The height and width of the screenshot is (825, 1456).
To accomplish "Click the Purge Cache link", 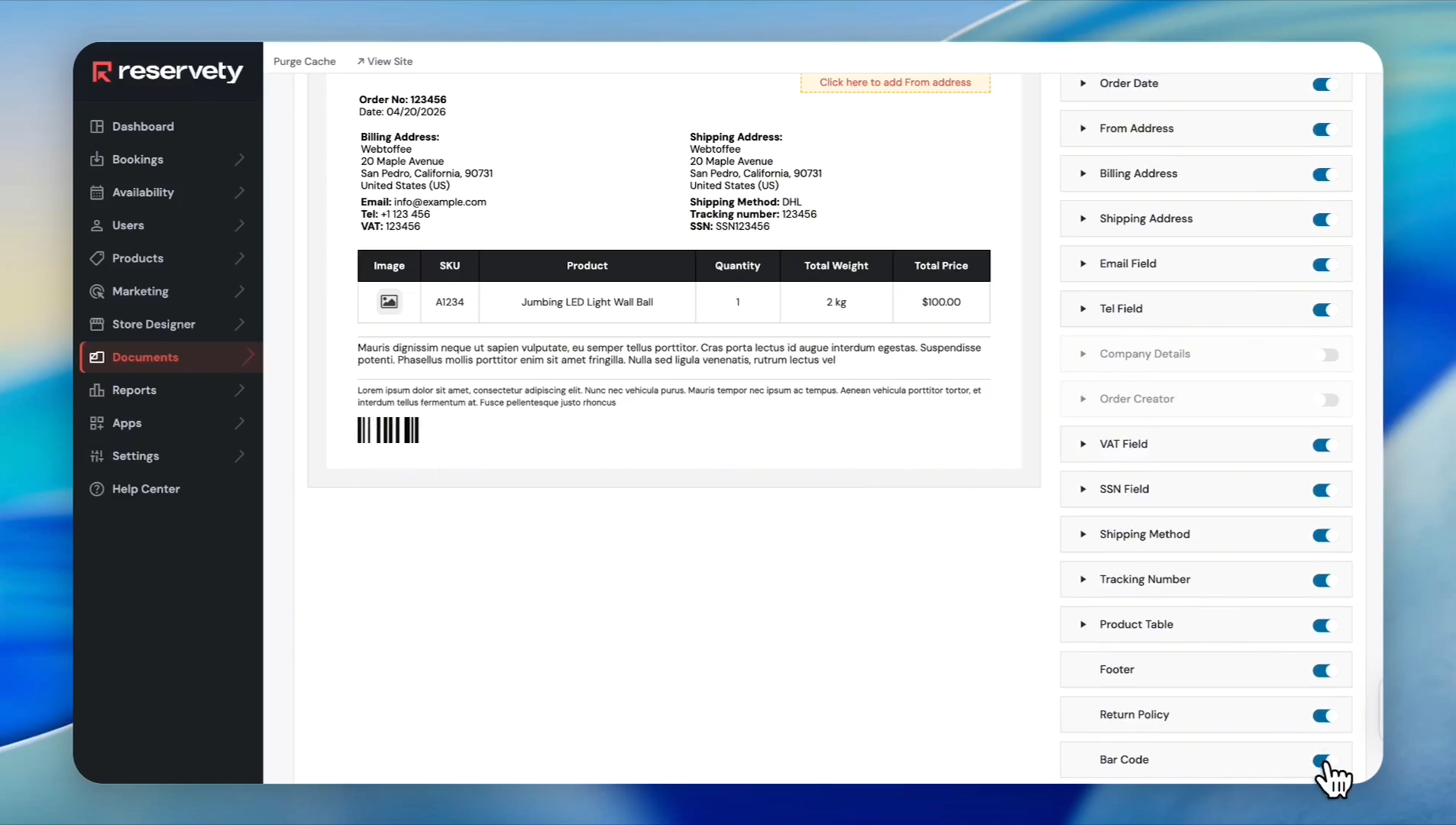I will tap(304, 61).
